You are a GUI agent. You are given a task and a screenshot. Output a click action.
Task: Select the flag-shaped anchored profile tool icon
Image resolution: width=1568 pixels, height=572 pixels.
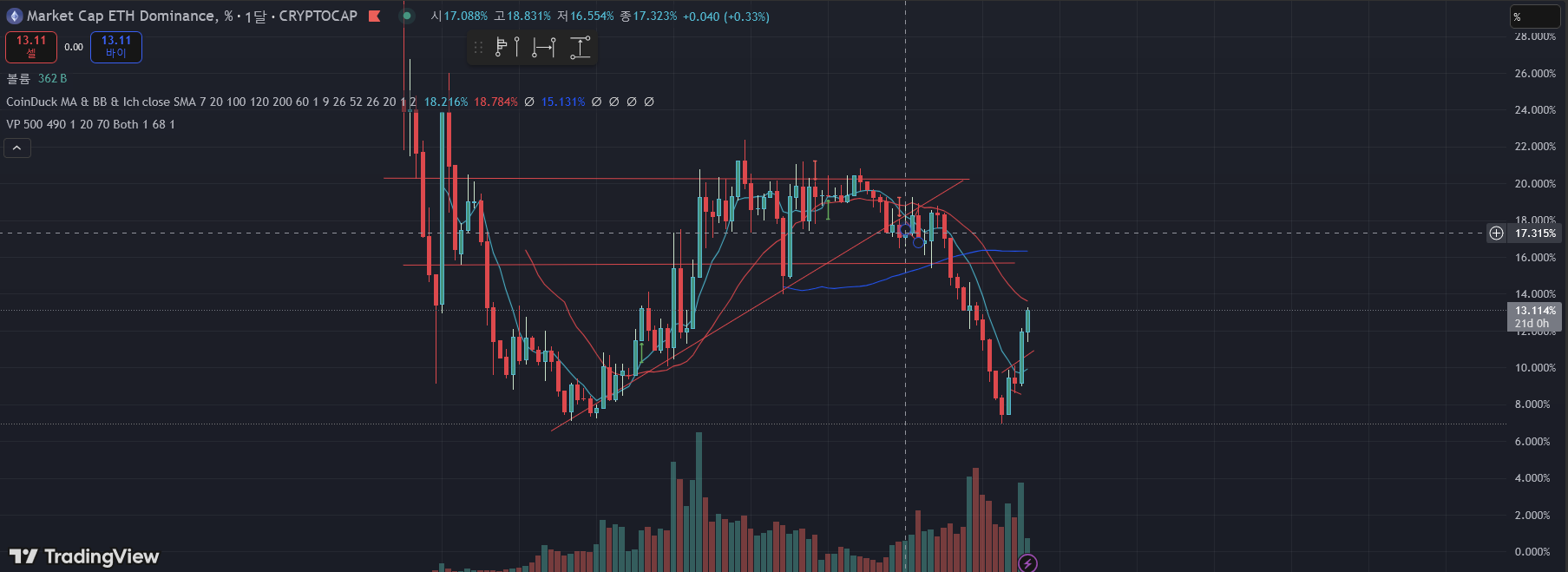click(502, 47)
